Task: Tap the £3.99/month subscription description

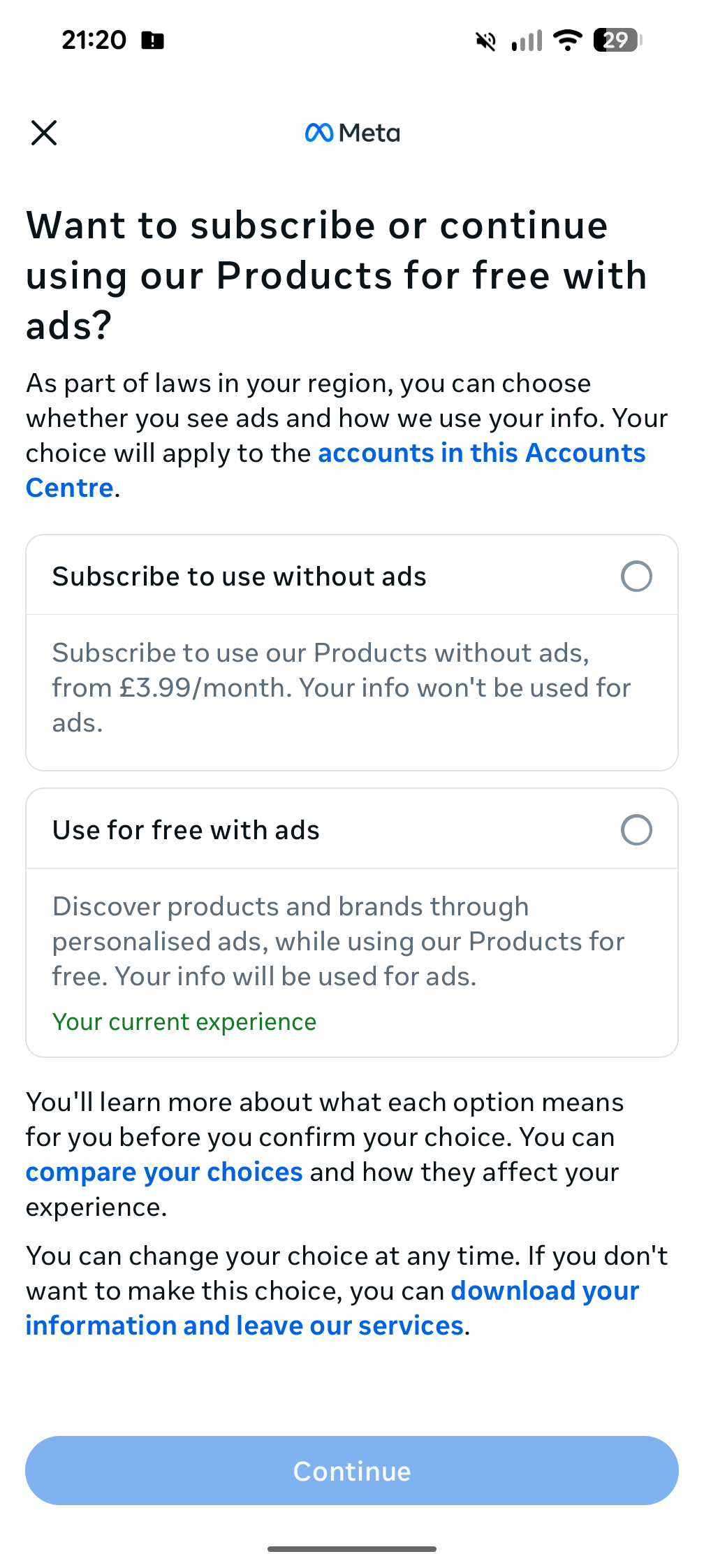Action: (341, 688)
